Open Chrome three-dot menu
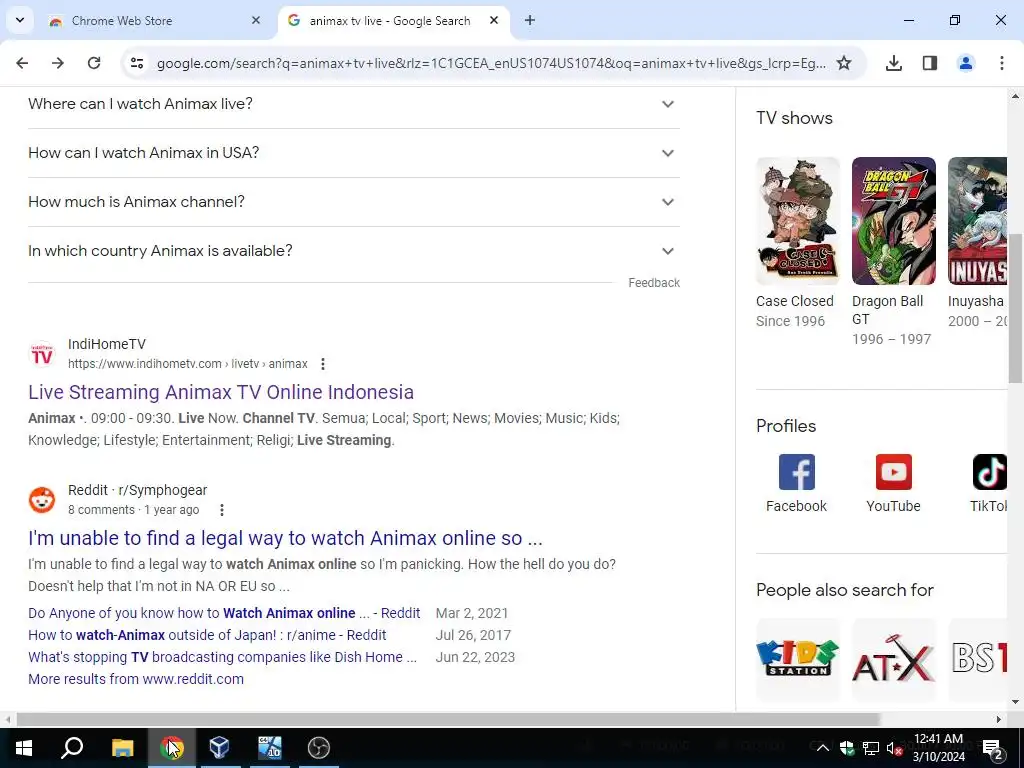1024x768 pixels. click(x=1002, y=63)
